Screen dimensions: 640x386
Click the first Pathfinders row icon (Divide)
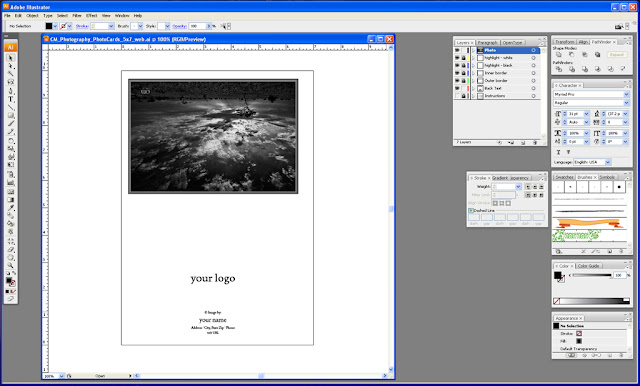click(558, 69)
